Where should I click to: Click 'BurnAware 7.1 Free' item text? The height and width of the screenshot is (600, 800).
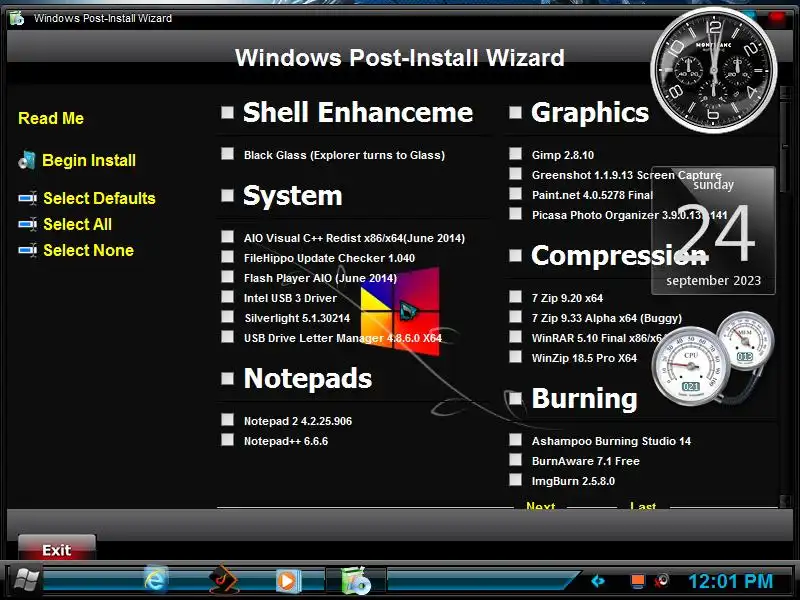pos(586,461)
